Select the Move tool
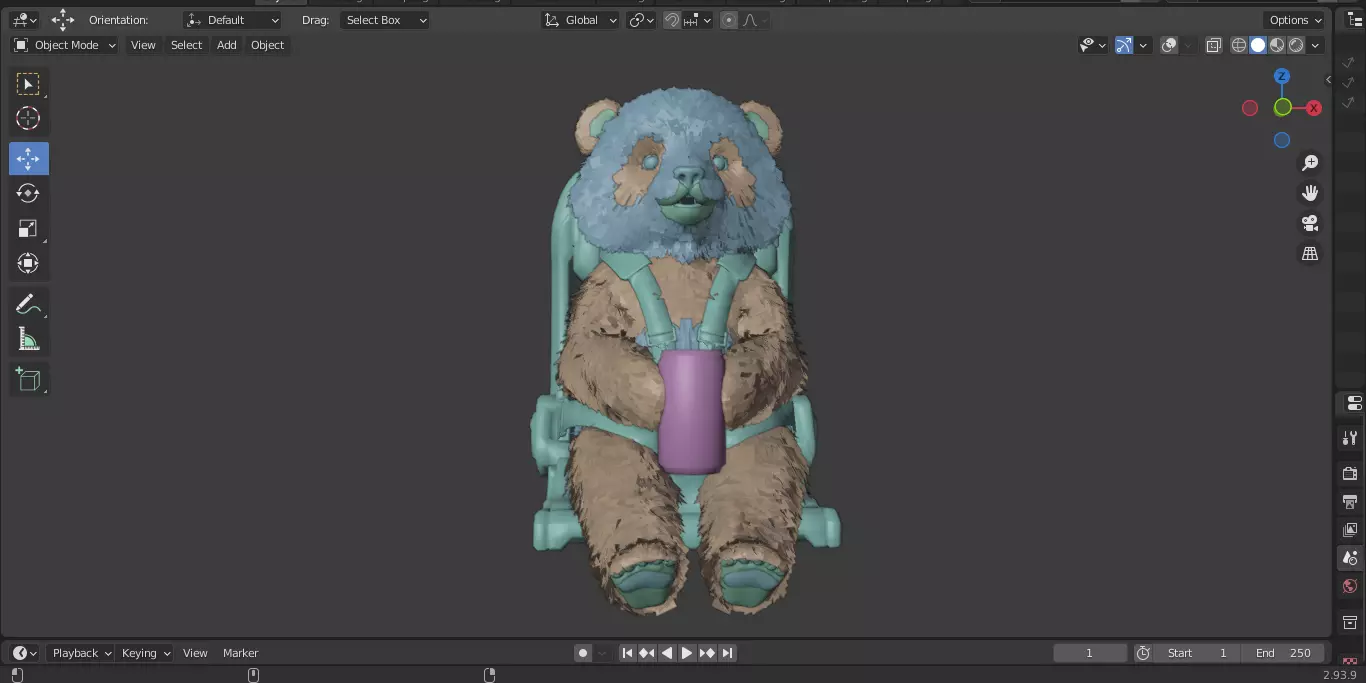 tap(28, 159)
